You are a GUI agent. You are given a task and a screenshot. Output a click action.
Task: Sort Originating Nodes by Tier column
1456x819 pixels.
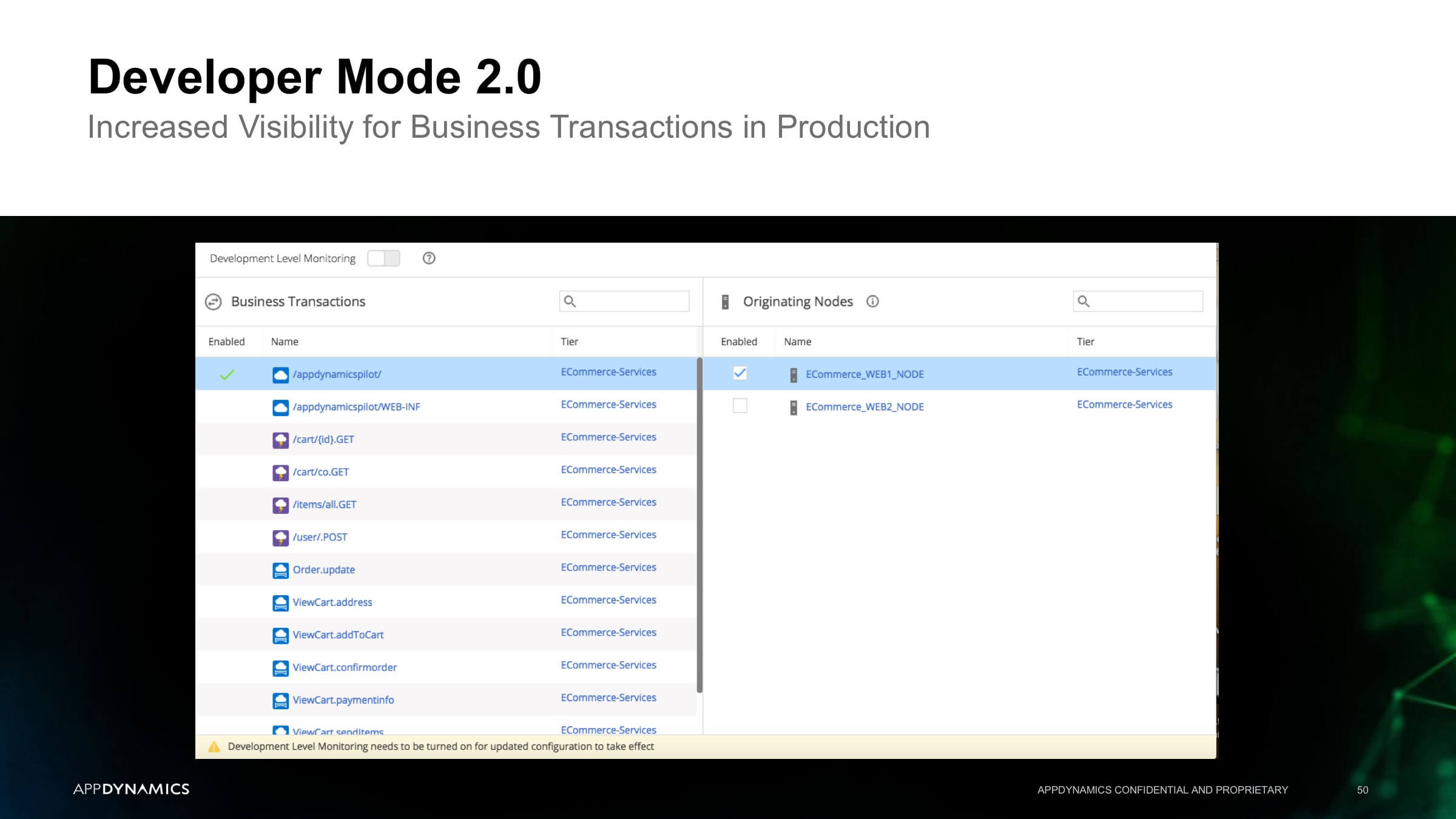tap(1085, 342)
